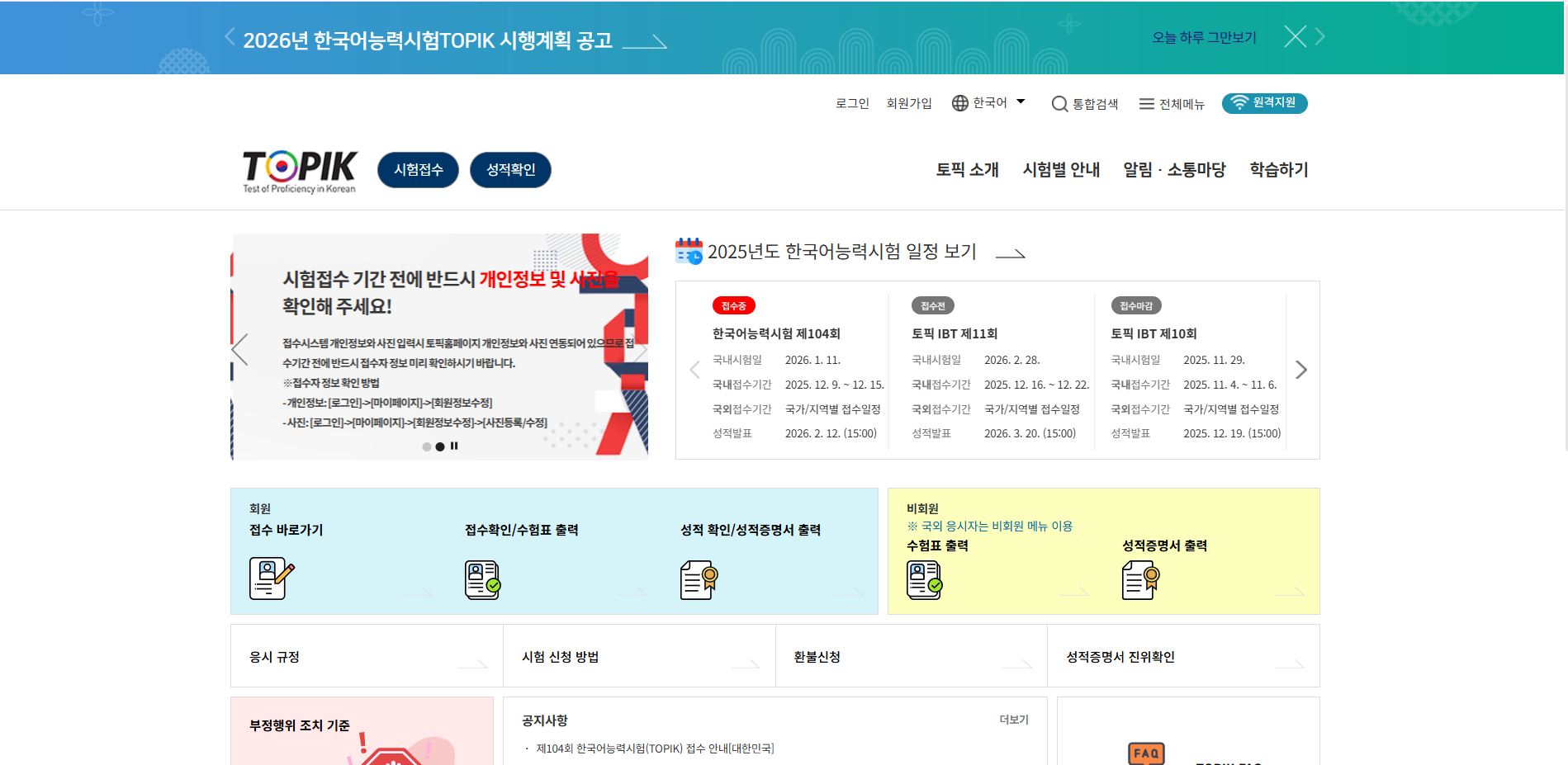Click the 접수확인/수험표 출력 icon
The width and height of the screenshot is (1568, 765).
click(x=483, y=579)
